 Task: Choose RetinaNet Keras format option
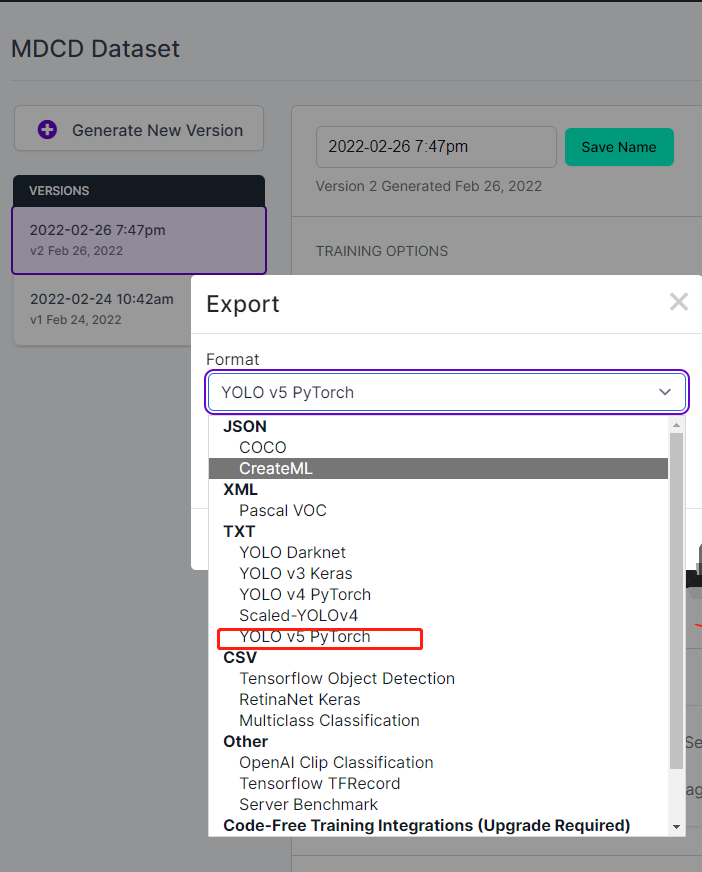click(x=438, y=700)
